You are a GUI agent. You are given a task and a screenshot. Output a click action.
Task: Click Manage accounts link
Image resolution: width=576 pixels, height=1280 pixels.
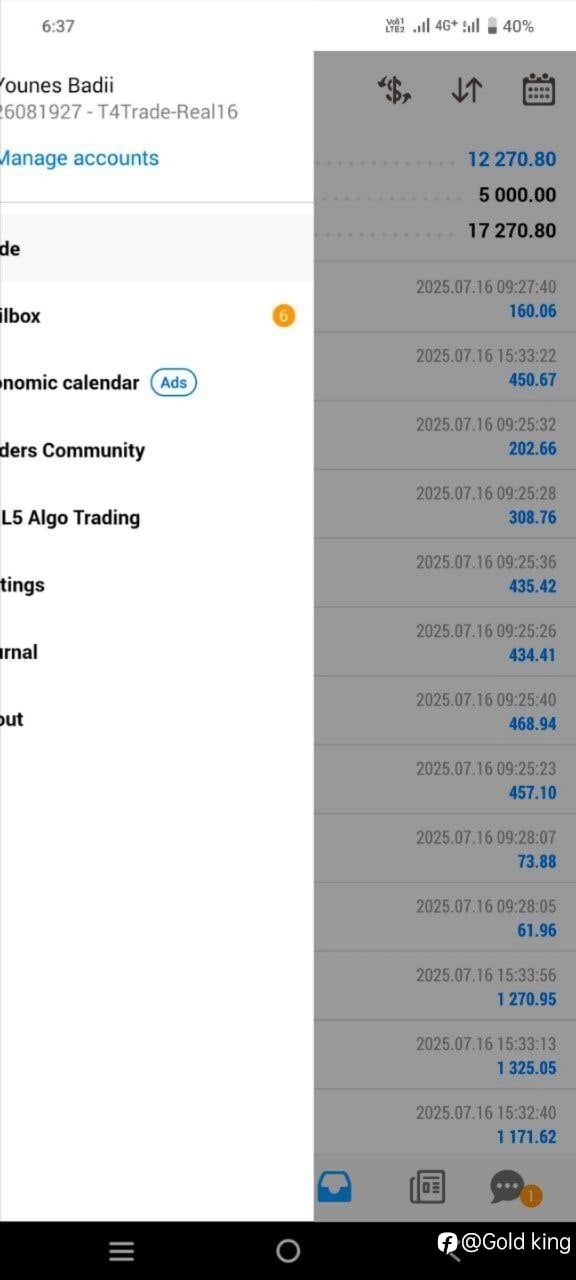pyautogui.click(x=79, y=158)
